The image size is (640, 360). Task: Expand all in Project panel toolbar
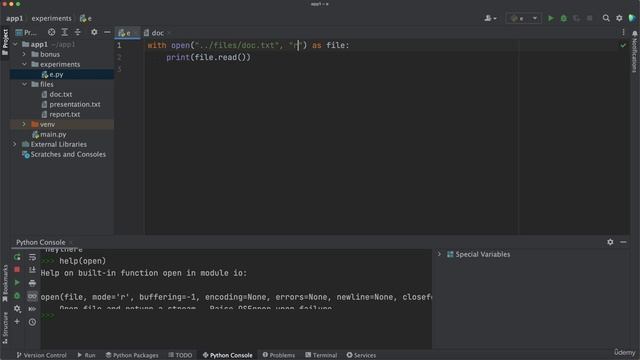[64, 32]
